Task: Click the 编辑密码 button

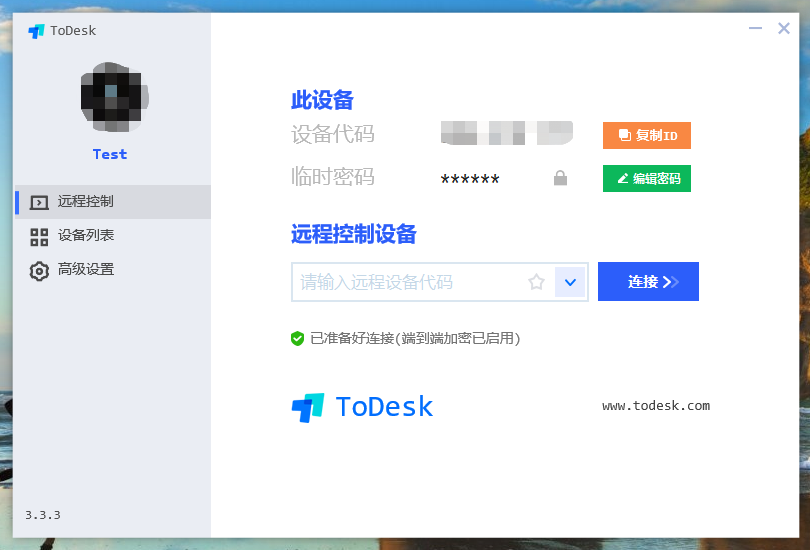Action: click(647, 178)
